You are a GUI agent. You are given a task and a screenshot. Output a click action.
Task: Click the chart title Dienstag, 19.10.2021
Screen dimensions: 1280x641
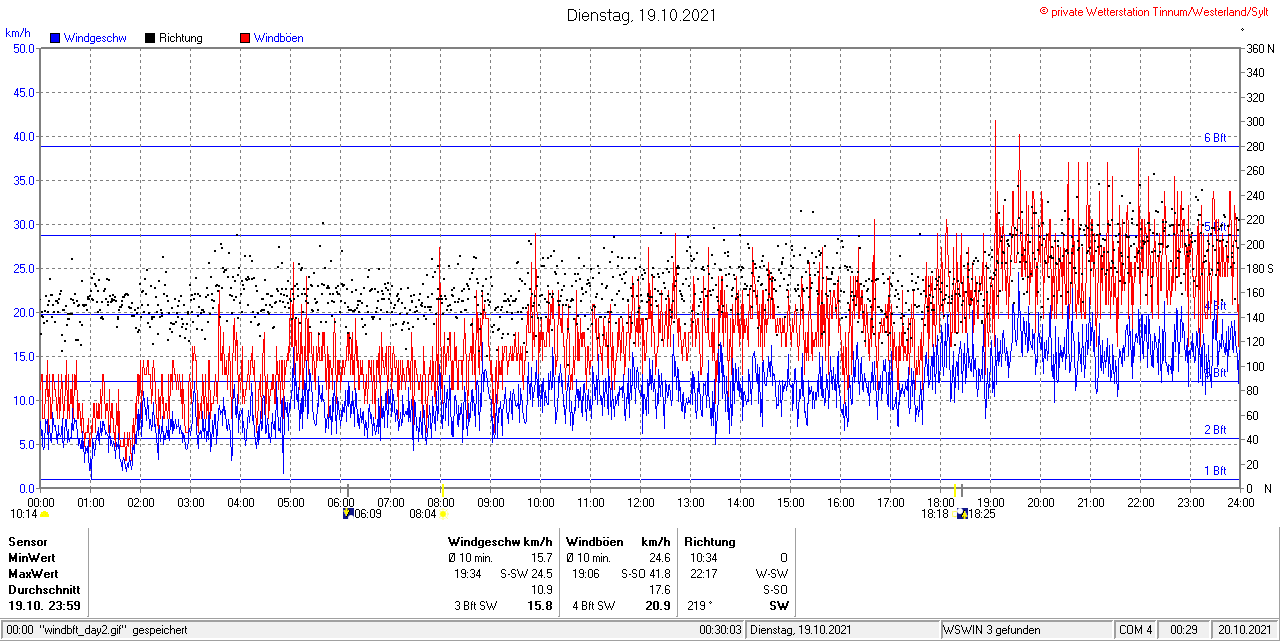pos(640,15)
